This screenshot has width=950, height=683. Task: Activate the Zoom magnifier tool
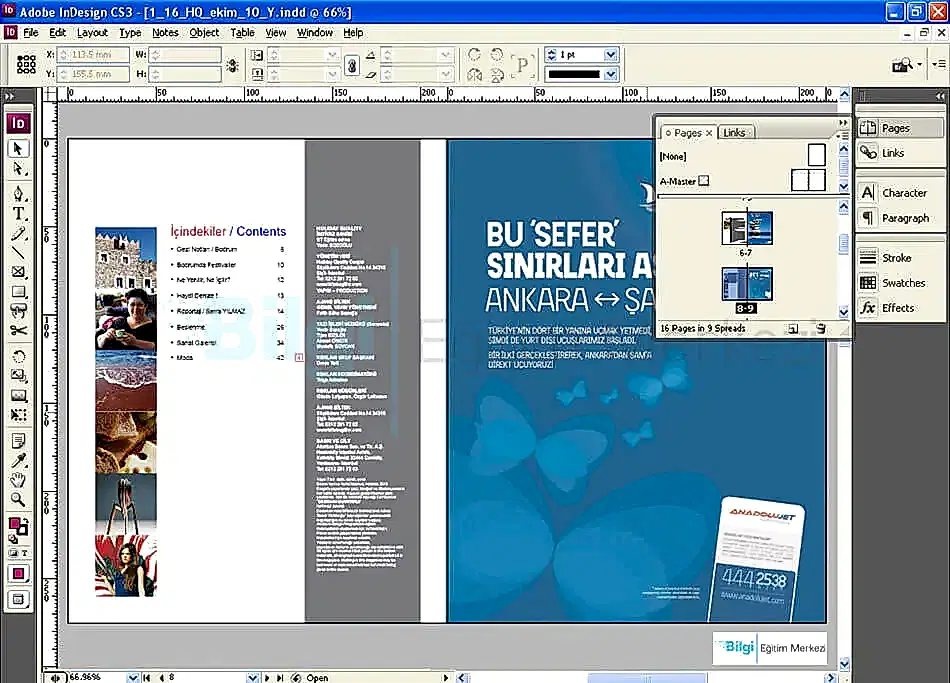pos(18,499)
